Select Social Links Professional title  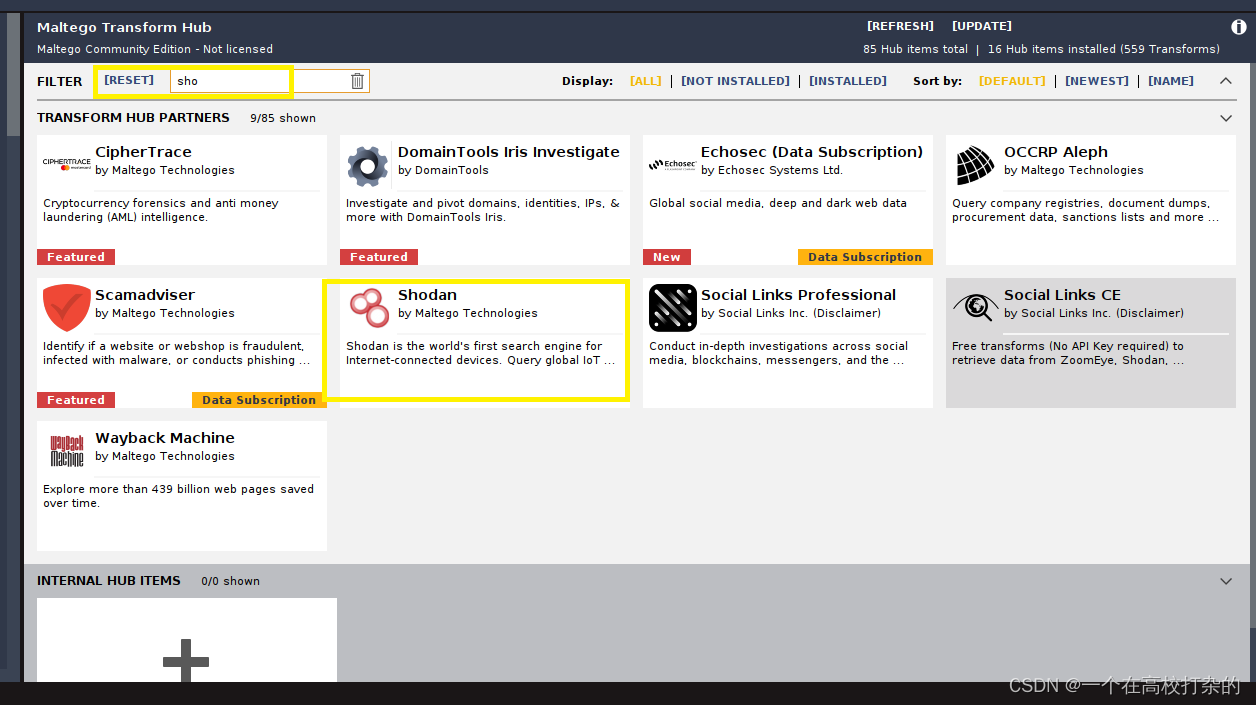click(x=798, y=295)
